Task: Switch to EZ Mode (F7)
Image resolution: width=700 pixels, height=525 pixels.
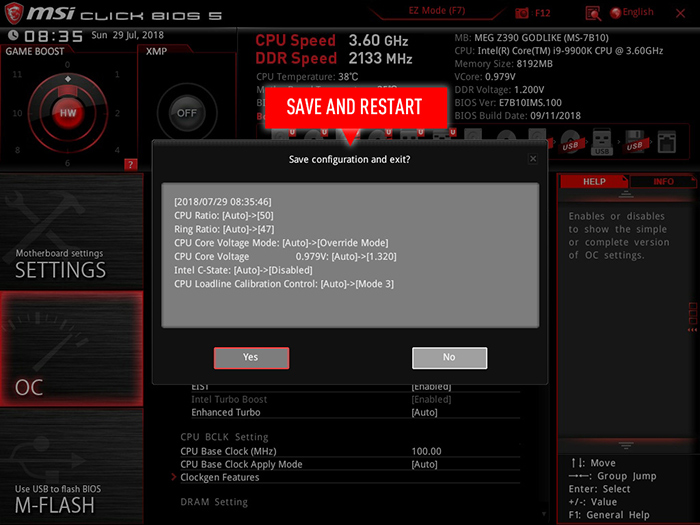Action: (x=437, y=11)
